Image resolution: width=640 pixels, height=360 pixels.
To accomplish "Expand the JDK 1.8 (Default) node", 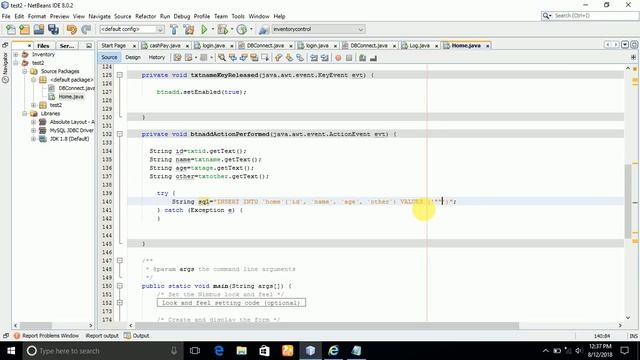I will click(33, 139).
